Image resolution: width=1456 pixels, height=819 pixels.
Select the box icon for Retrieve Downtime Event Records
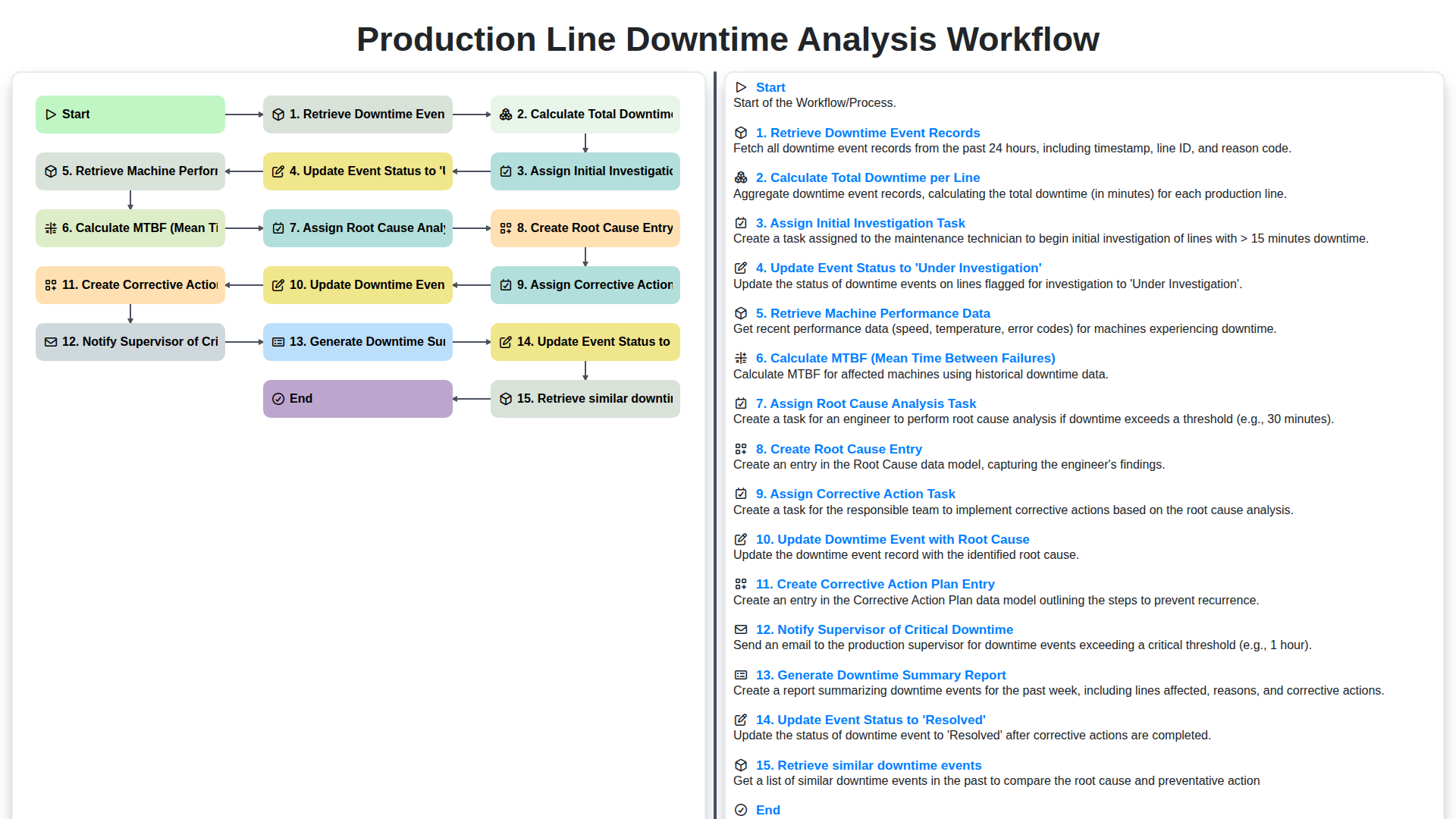coord(278,114)
